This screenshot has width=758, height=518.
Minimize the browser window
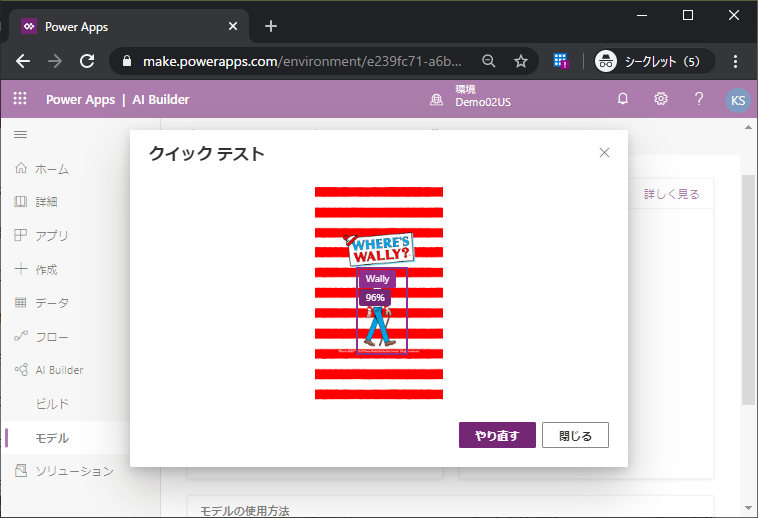tap(642, 15)
